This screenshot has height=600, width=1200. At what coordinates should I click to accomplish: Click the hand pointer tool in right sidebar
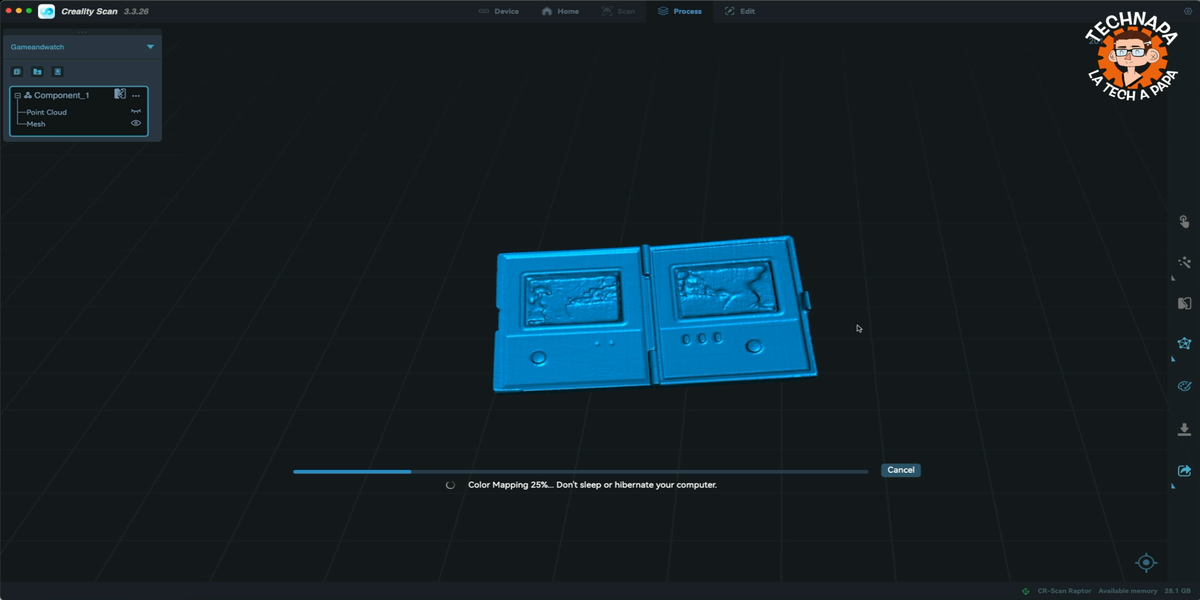(1184, 222)
